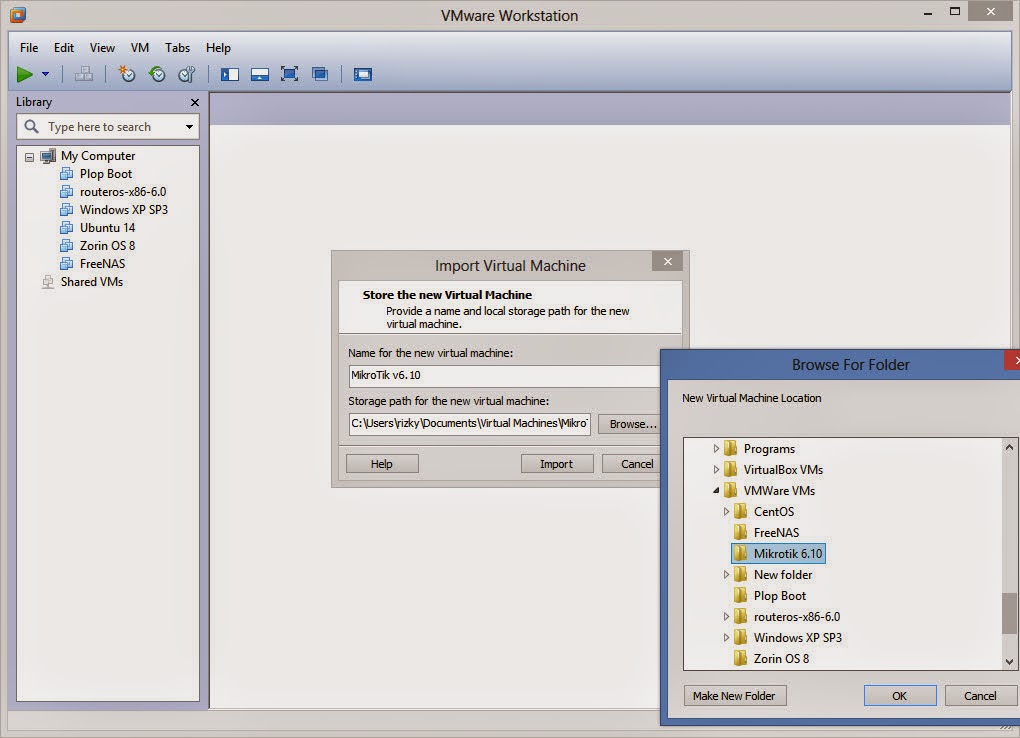Collapse the My Computer tree node
Screen dimensions: 1020x738
[x=29, y=157]
